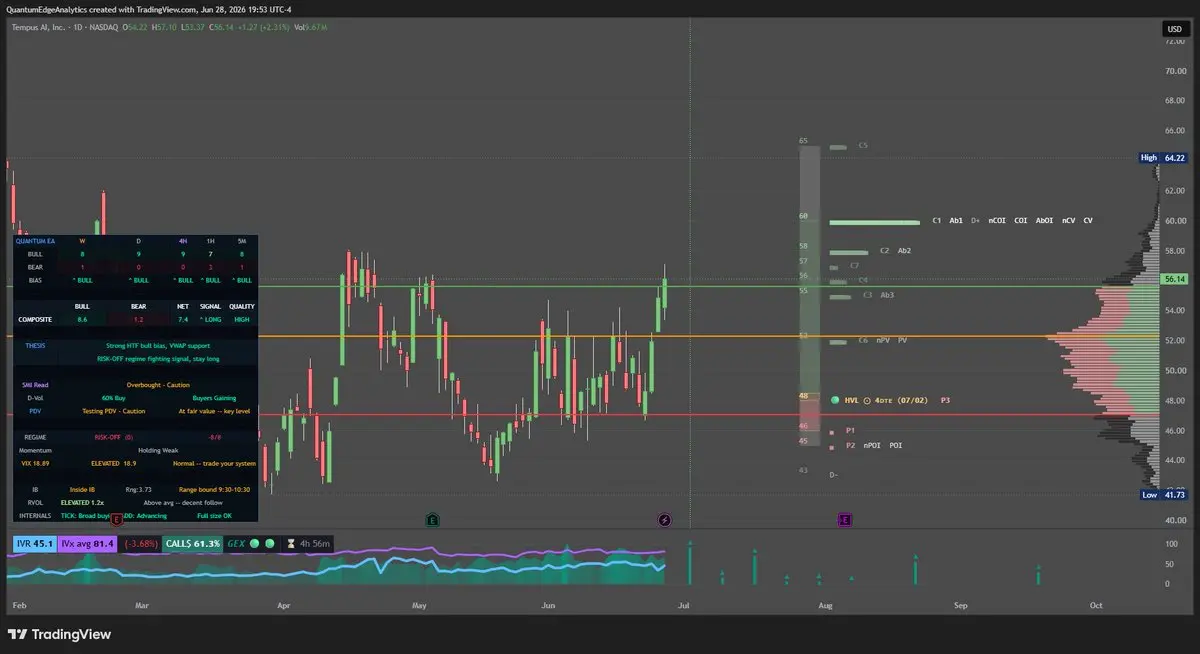Click the (-3.68%) change badge
This screenshot has height=654, width=1200.
[x=141, y=544]
